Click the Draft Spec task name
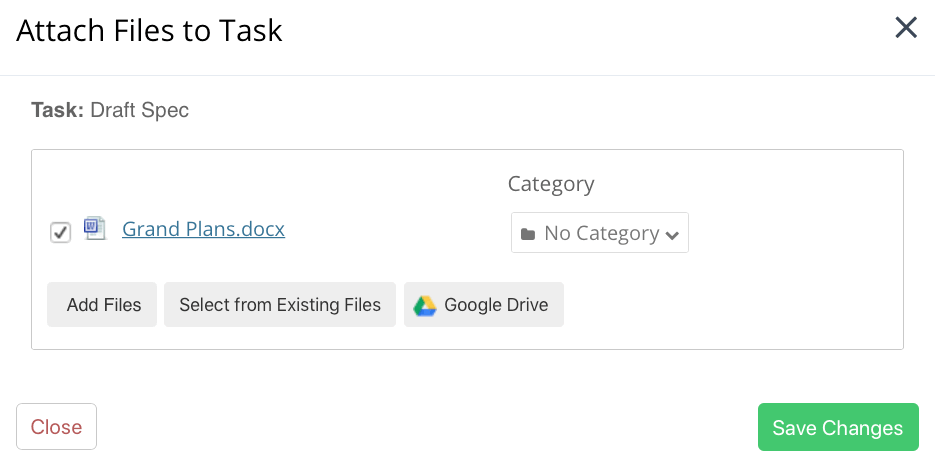This screenshot has height=465, width=935. click(140, 110)
